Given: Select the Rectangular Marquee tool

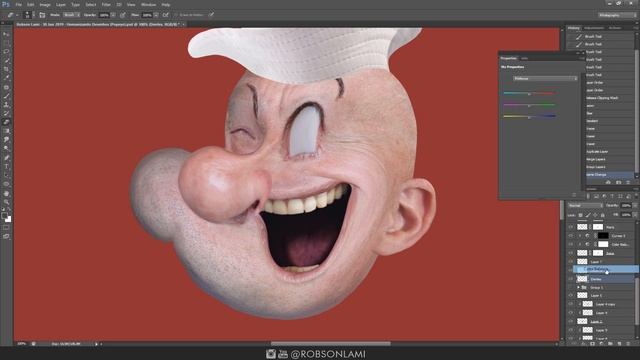Looking at the screenshot, I should pos(6,43).
